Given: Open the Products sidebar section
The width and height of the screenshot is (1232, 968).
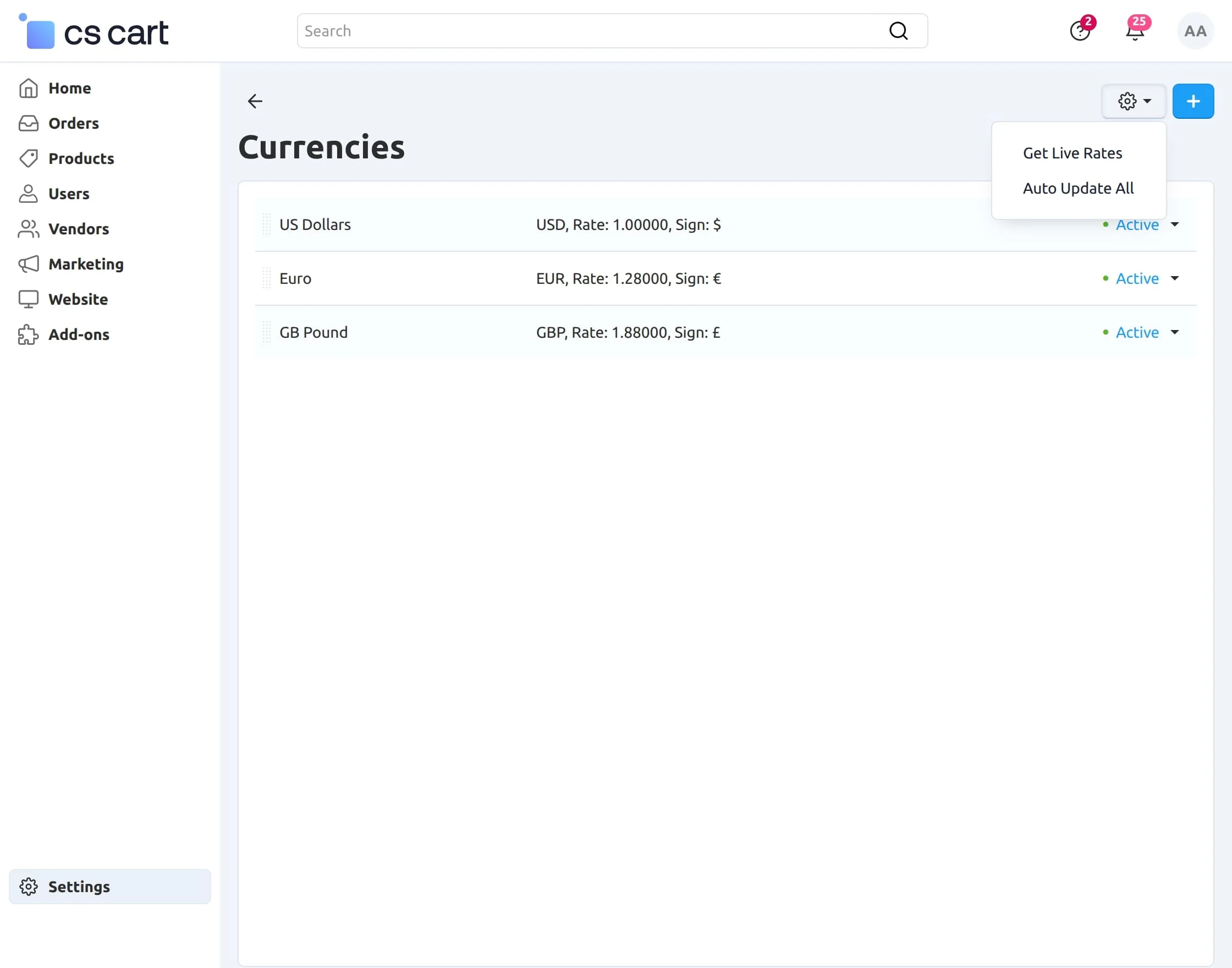Looking at the screenshot, I should tap(81, 158).
